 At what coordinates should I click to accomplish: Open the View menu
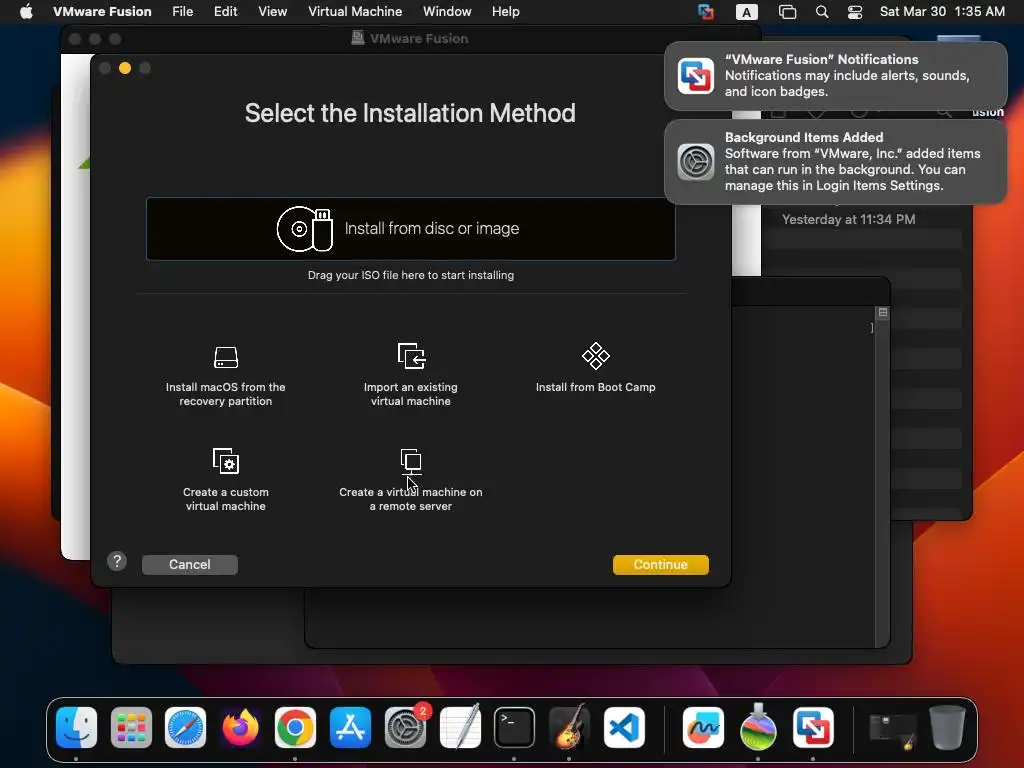click(272, 11)
